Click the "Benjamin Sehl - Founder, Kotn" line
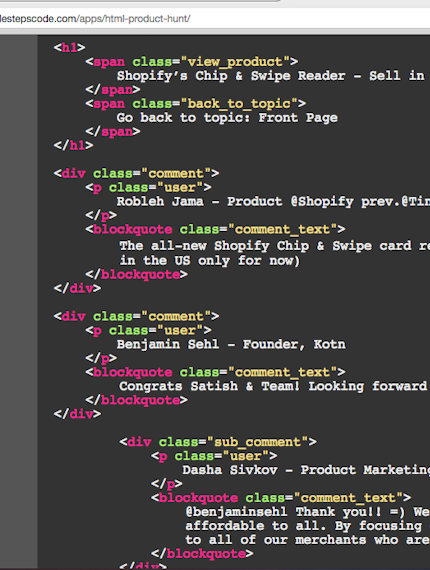Screen dimensions: 430x570 [x=231, y=344]
